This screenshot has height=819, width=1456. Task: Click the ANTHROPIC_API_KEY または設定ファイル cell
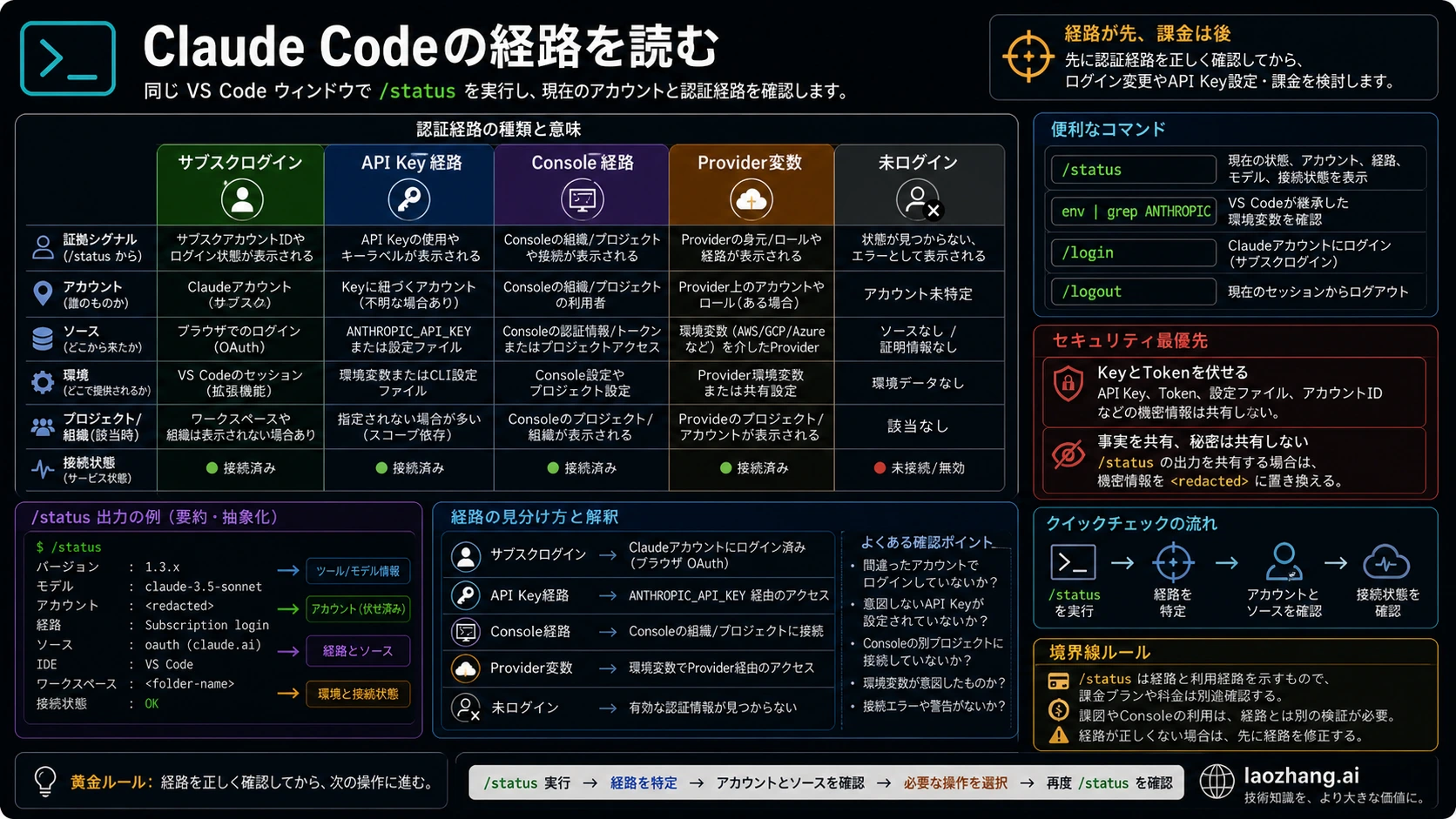[408, 339]
